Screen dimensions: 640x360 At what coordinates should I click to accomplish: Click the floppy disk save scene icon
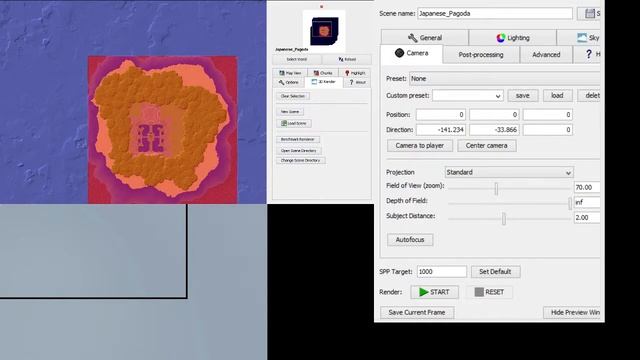589,13
